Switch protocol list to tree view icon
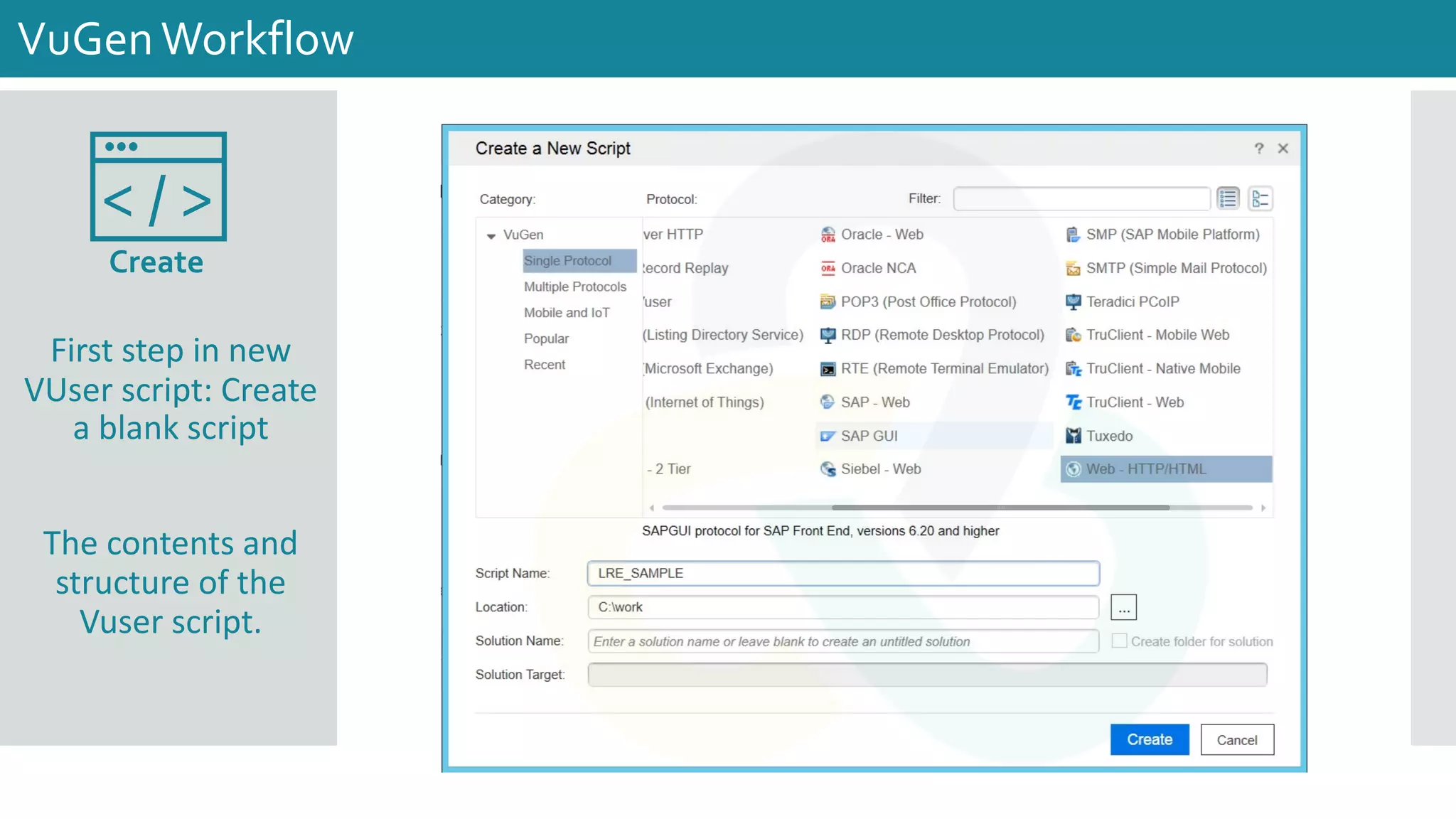Viewport: 1456px width, 819px height. (1260, 199)
